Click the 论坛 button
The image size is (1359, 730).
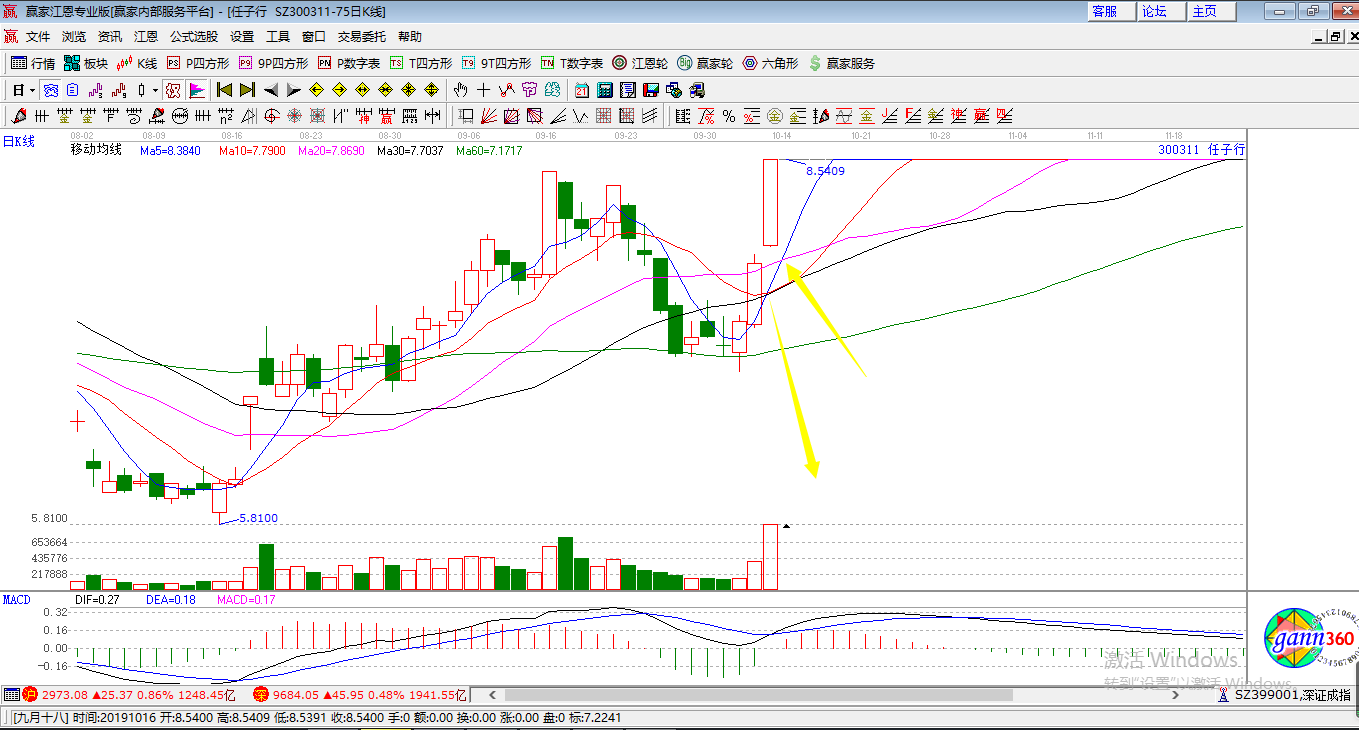pos(1162,11)
